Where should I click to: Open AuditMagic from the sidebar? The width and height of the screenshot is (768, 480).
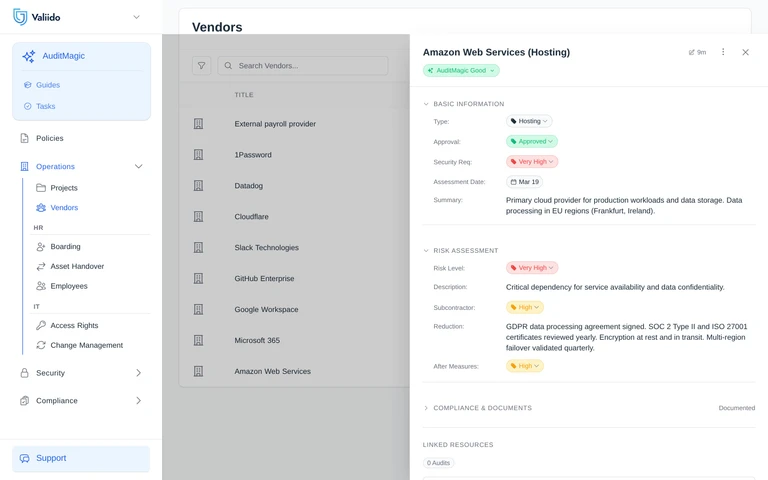[63, 56]
